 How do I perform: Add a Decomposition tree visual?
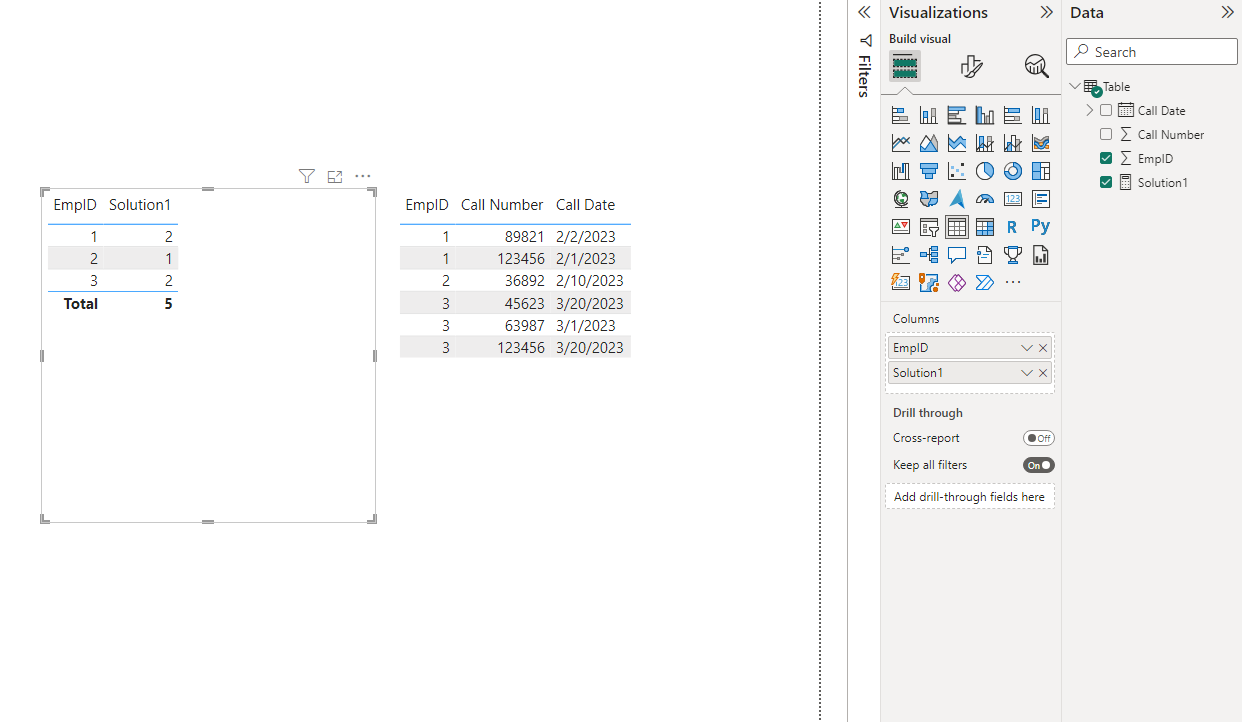(x=928, y=255)
